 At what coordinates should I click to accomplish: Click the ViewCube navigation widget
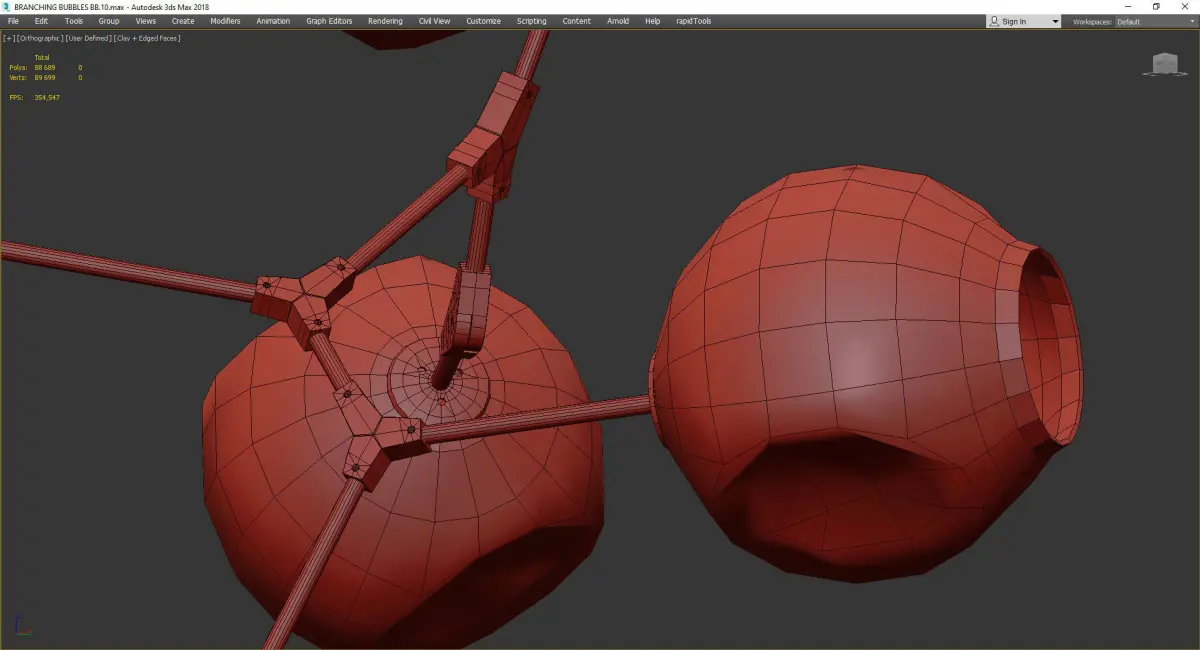pos(1165,63)
